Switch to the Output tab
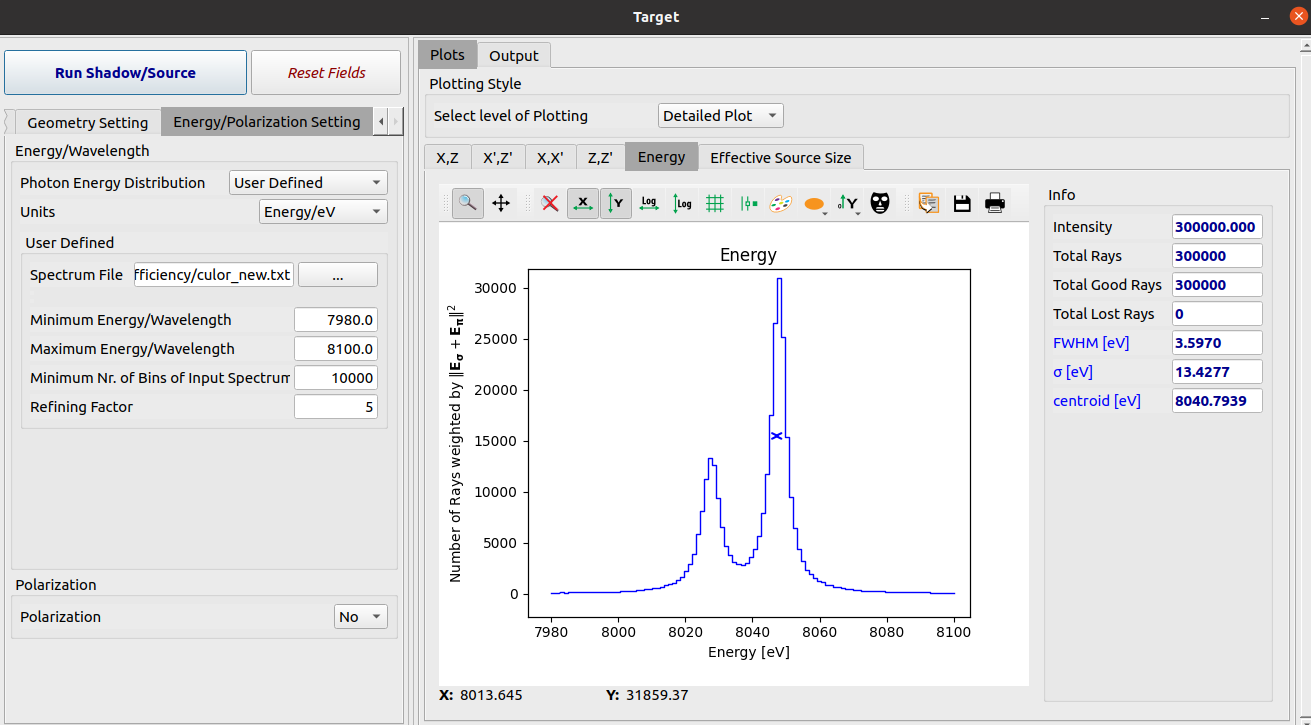The height and width of the screenshot is (725, 1311). [x=514, y=56]
